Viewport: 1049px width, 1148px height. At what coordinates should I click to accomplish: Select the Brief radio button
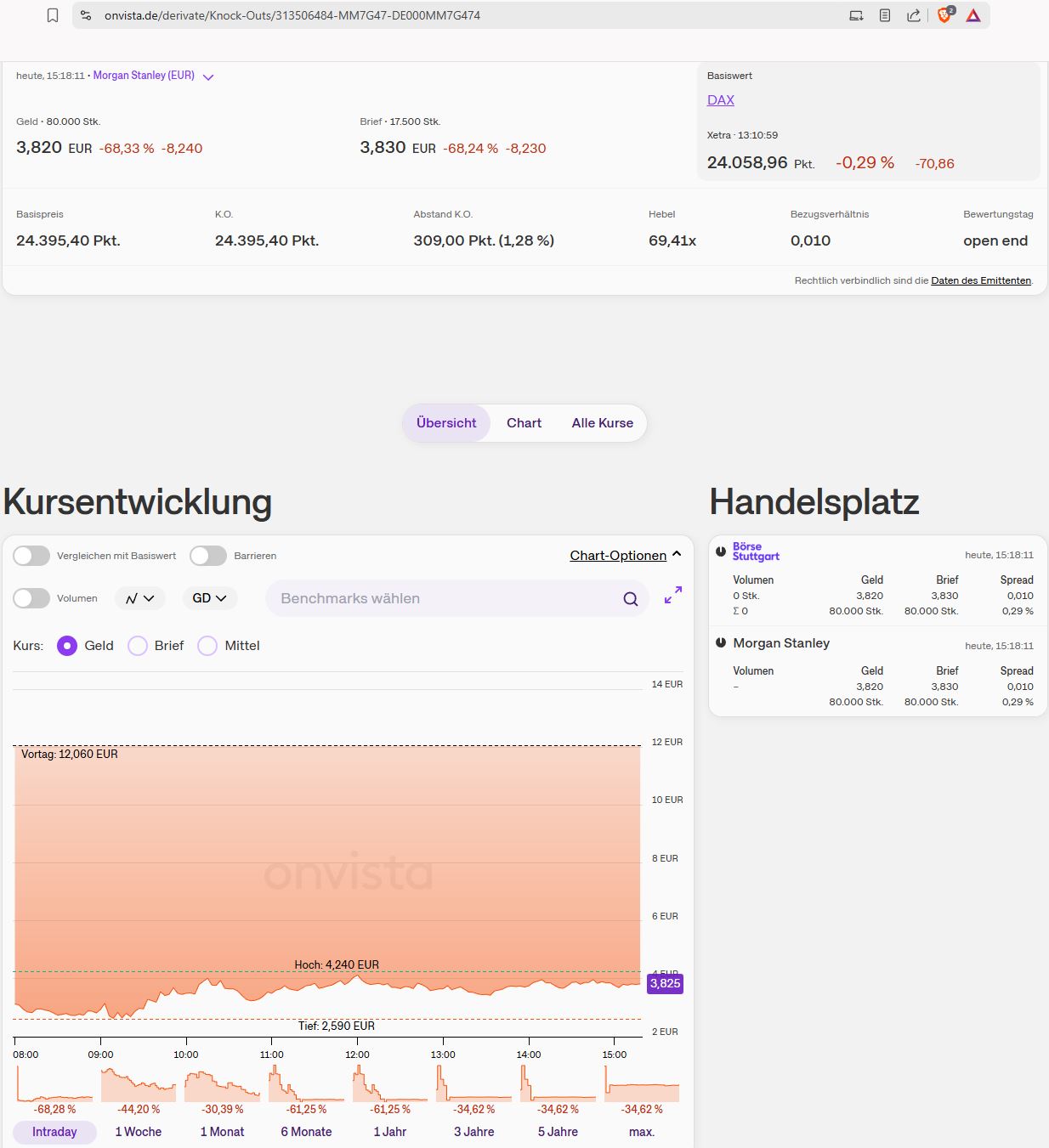(138, 646)
